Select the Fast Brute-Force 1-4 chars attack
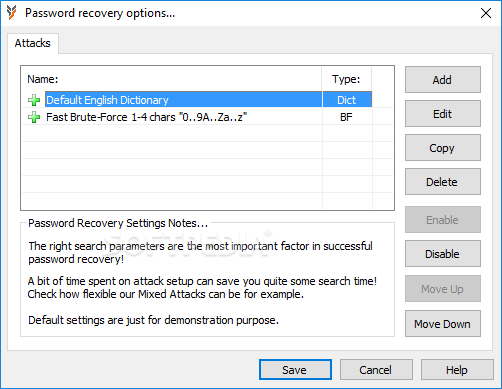 pyautogui.click(x=146, y=117)
